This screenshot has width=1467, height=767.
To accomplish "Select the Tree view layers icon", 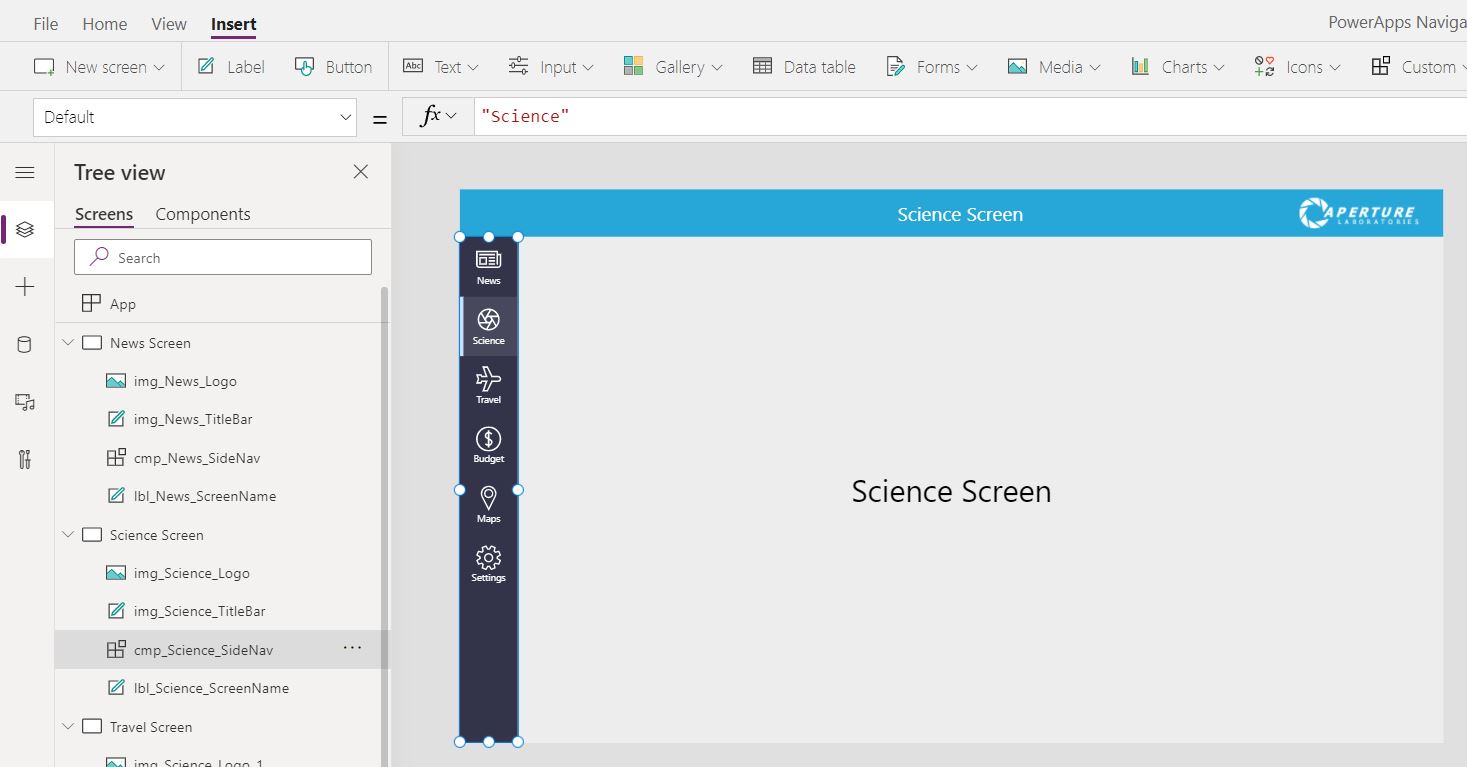I will pos(25,229).
